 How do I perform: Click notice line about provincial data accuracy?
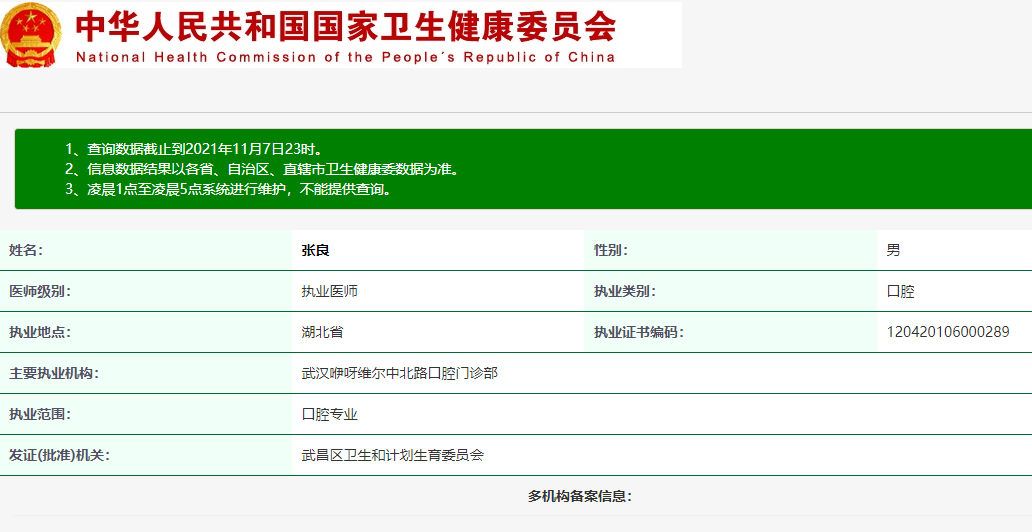pyautogui.click(x=262, y=169)
